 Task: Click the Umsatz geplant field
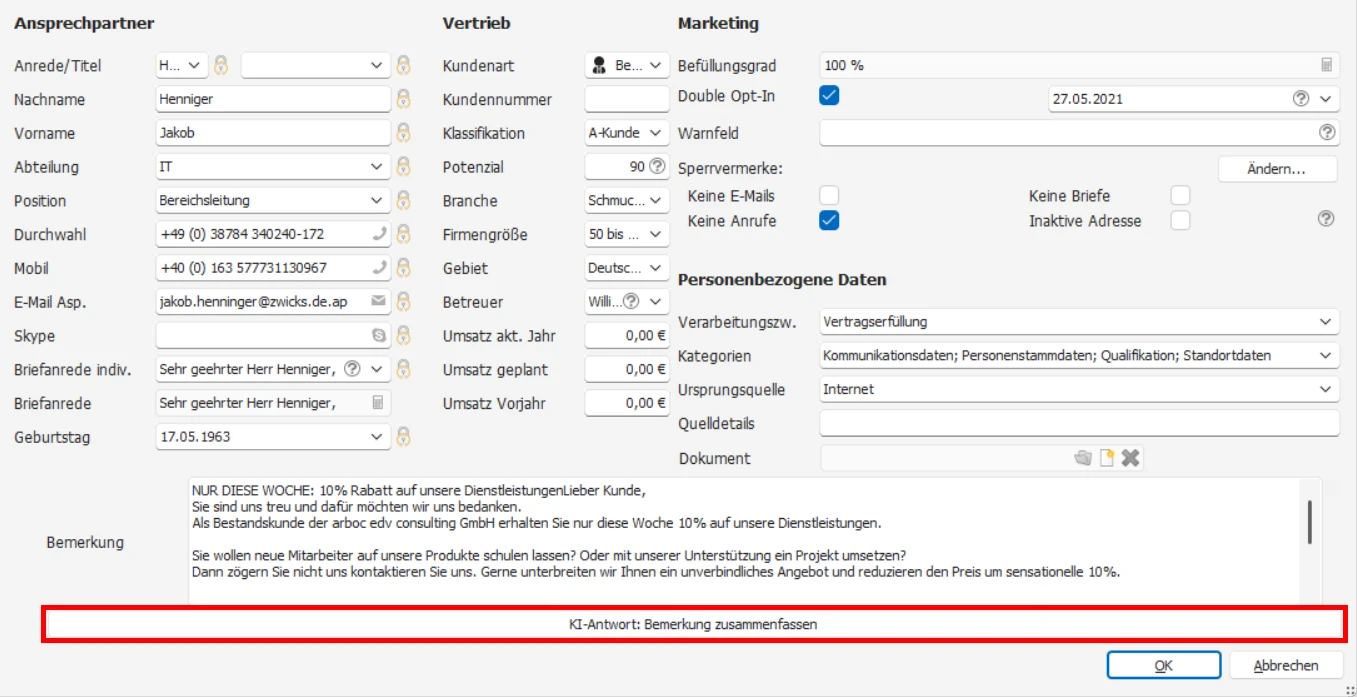pos(627,369)
